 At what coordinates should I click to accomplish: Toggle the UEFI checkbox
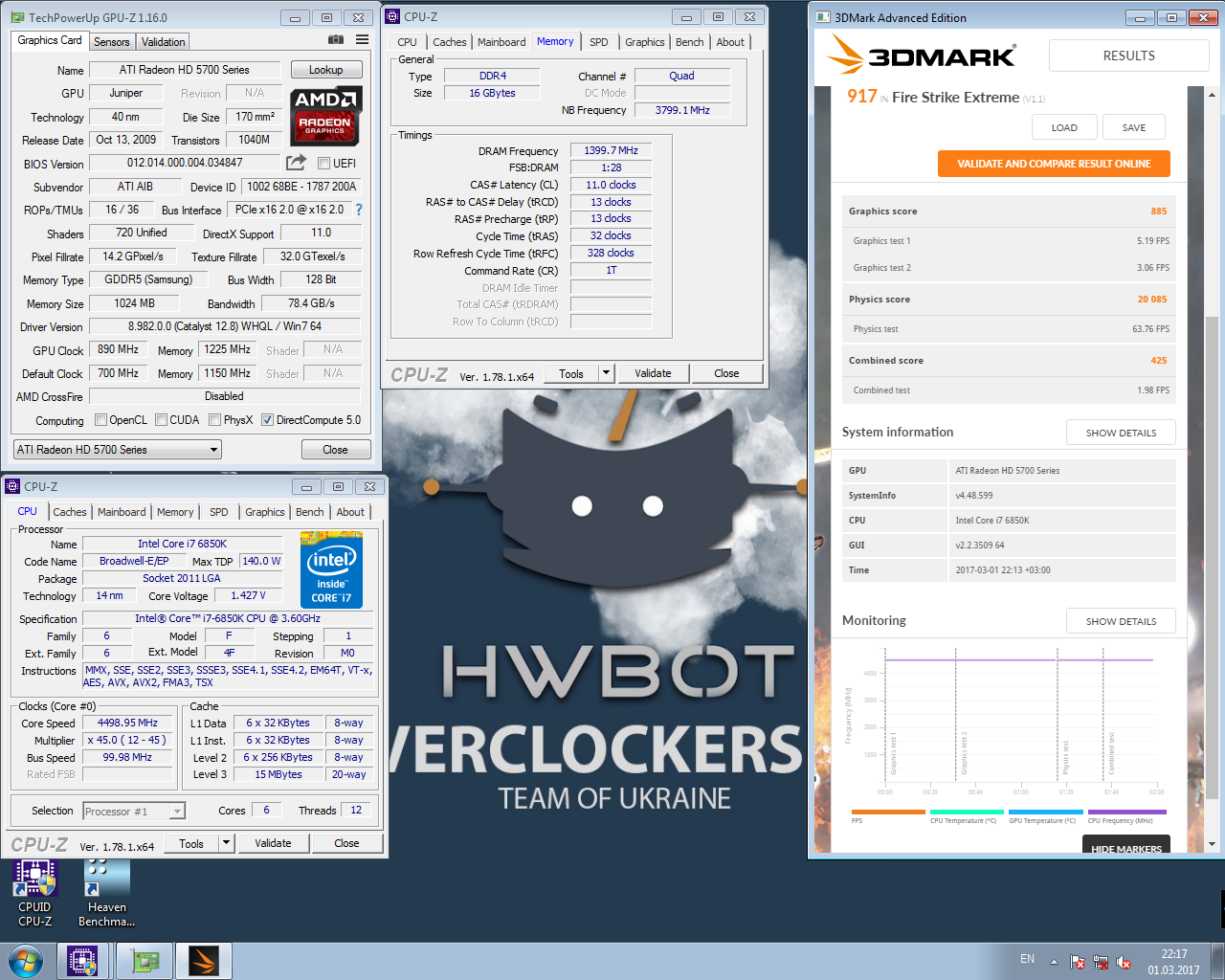[x=323, y=164]
